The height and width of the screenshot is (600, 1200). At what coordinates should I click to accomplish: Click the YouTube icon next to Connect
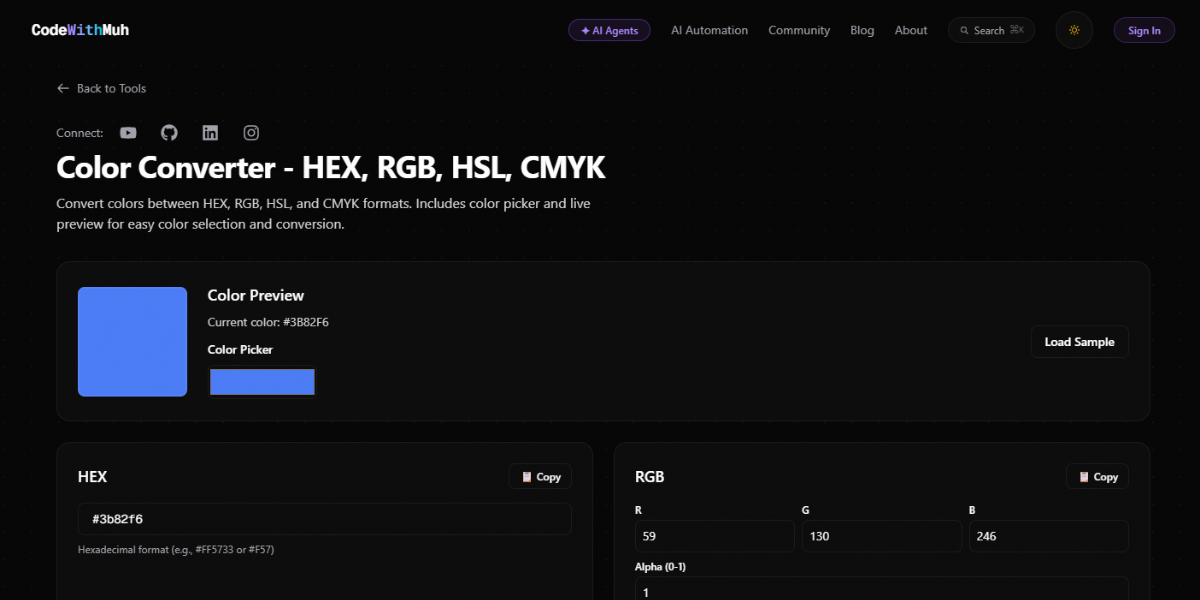(x=128, y=133)
